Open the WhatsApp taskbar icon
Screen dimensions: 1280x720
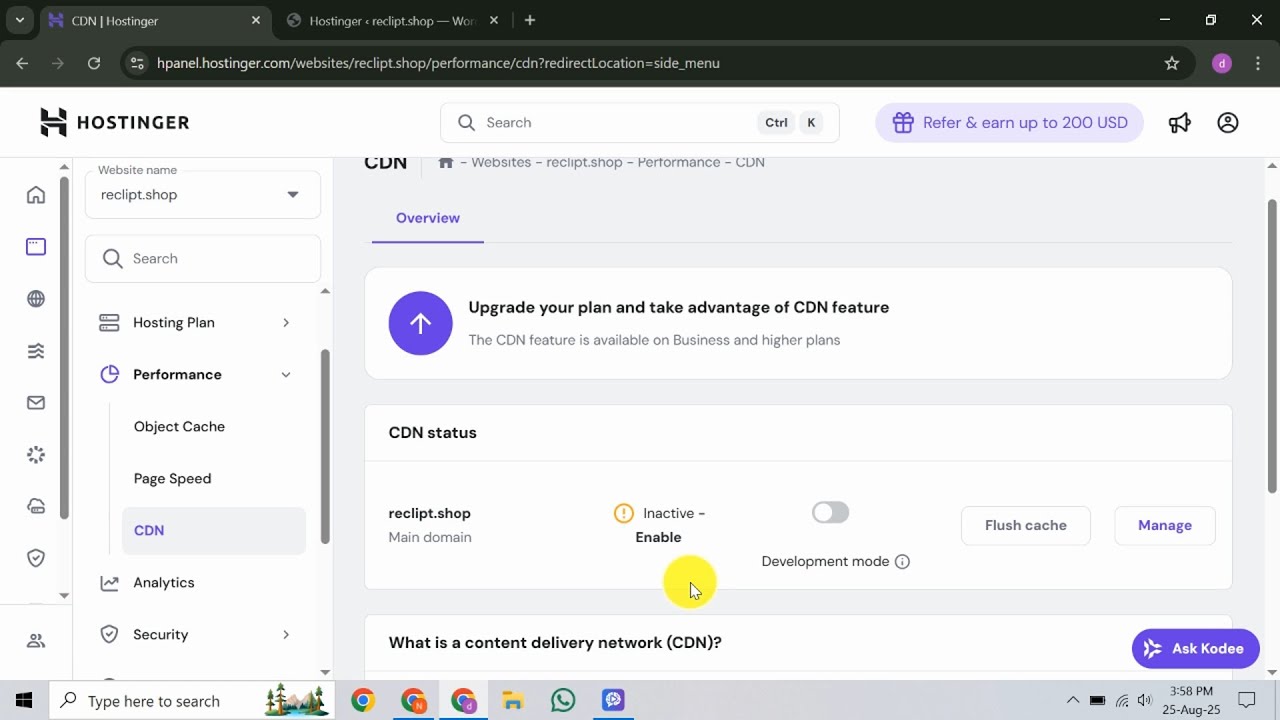[x=563, y=700]
